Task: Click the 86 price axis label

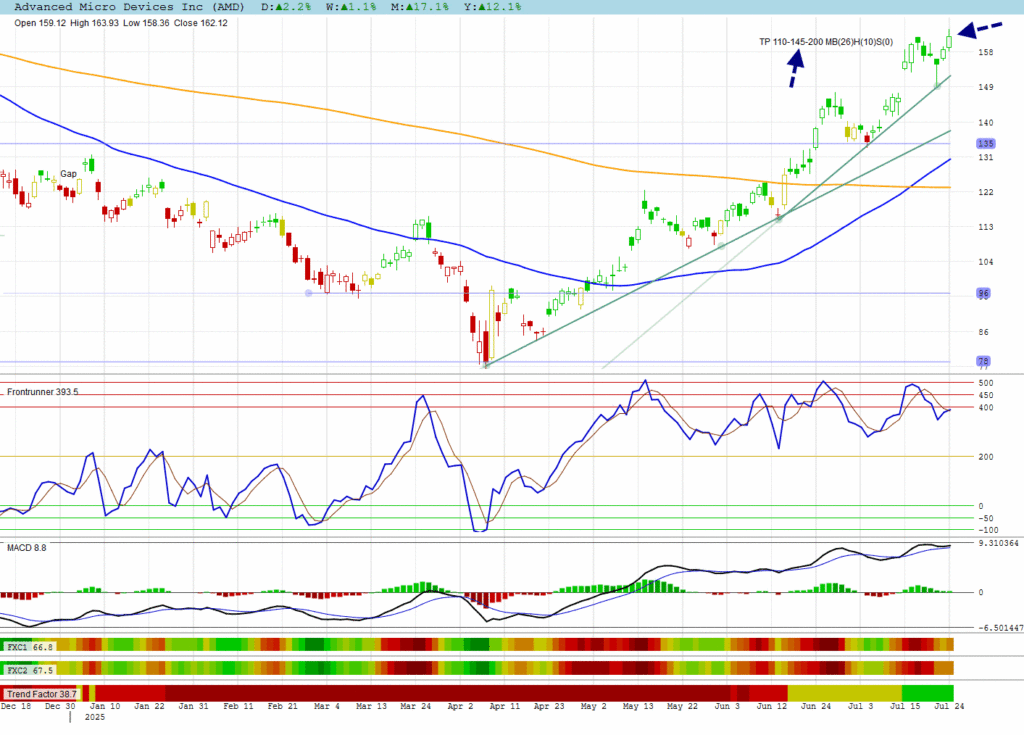Action: pos(983,332)
